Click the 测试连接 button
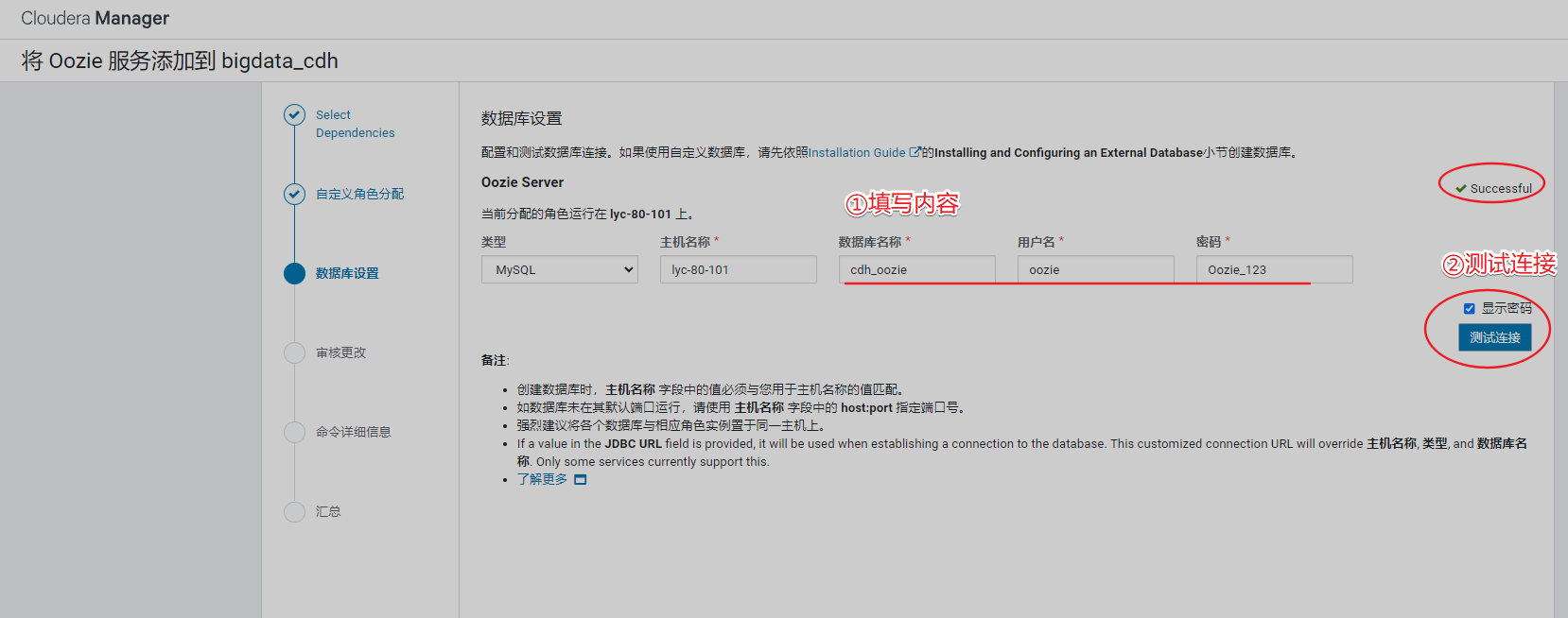The height and width of the screenshot is (618, 1568). point(1494,337)
